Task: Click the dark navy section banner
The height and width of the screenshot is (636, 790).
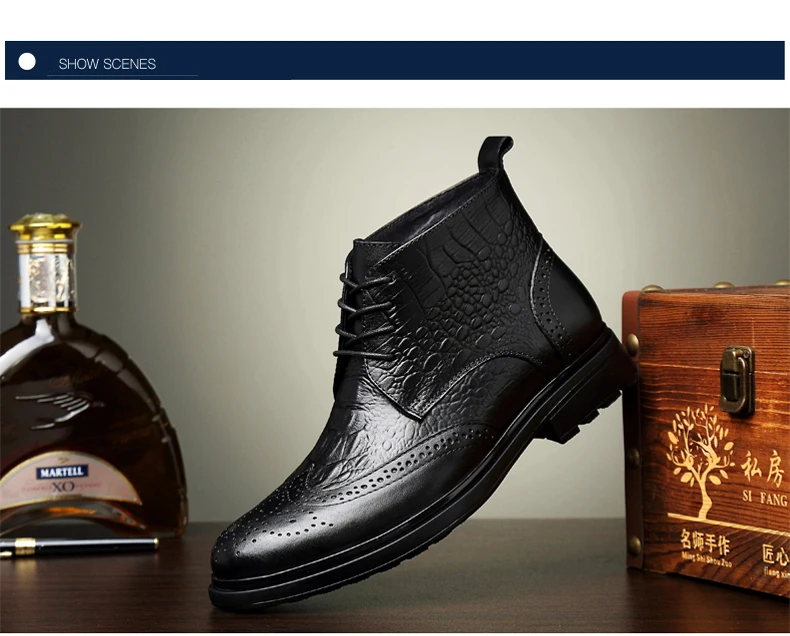Action: click(394, 60)
